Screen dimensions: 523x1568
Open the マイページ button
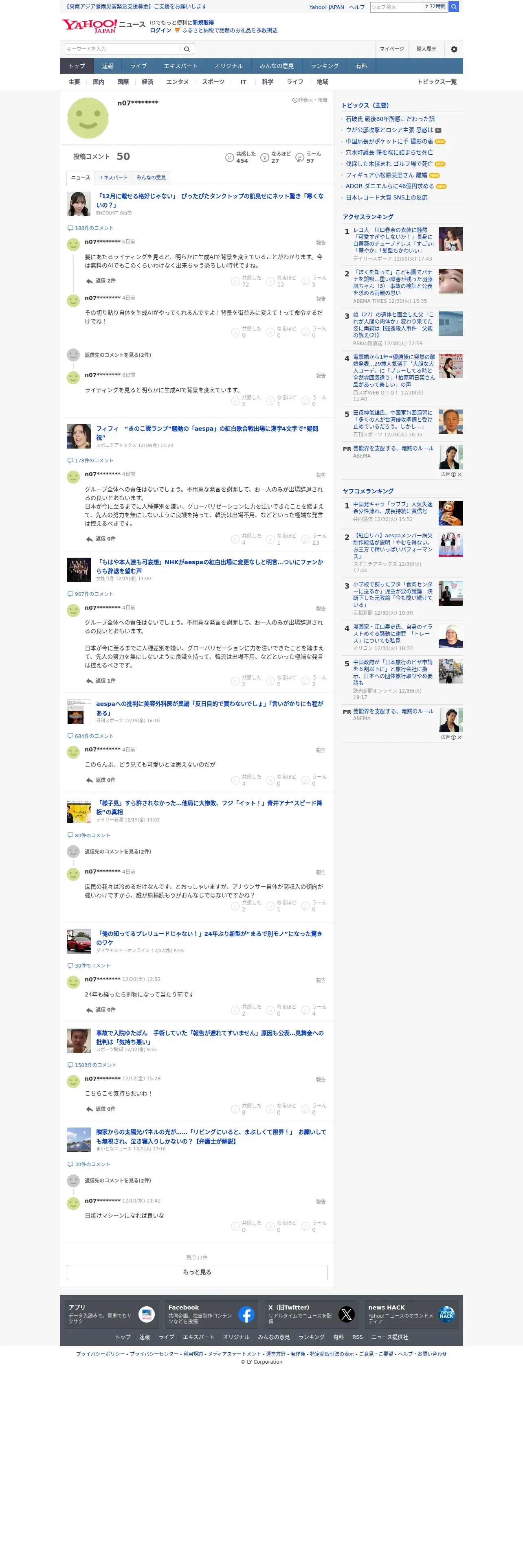coord(391,49)
